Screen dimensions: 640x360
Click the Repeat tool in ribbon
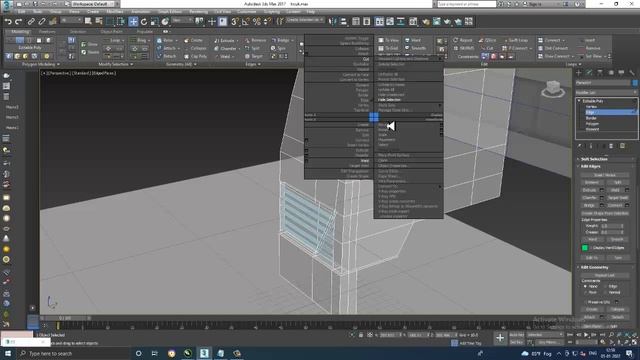[x=462, y=40]
